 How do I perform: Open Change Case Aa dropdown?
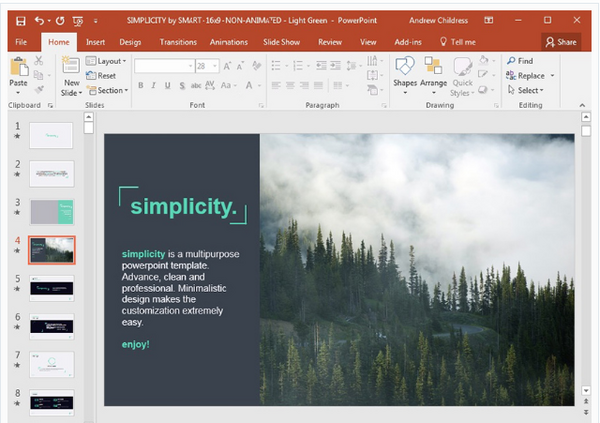click(x=228, y=85)
